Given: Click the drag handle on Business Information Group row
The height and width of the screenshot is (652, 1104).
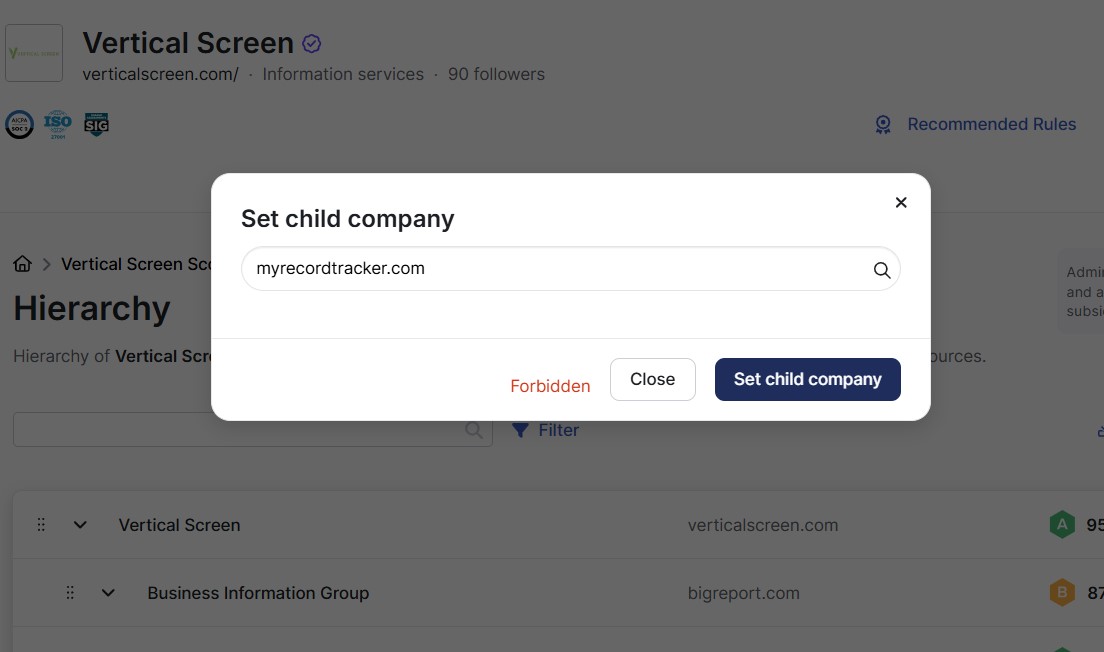Looking at the screenshot, I should click(70, 593).
